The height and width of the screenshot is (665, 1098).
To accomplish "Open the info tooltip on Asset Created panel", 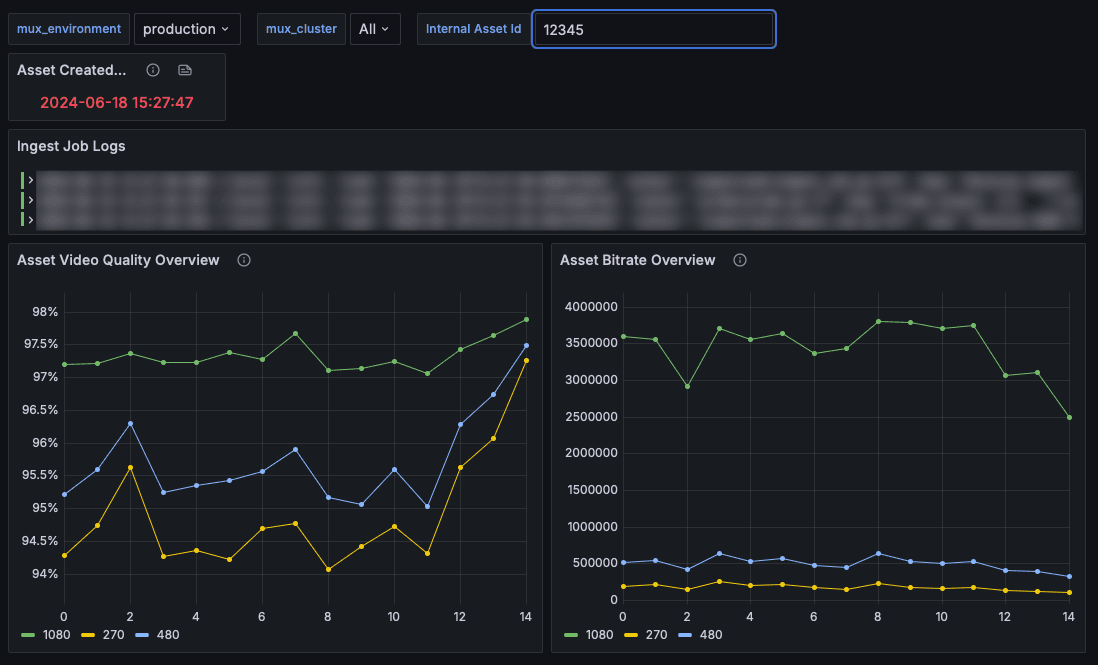I will 152,70.
